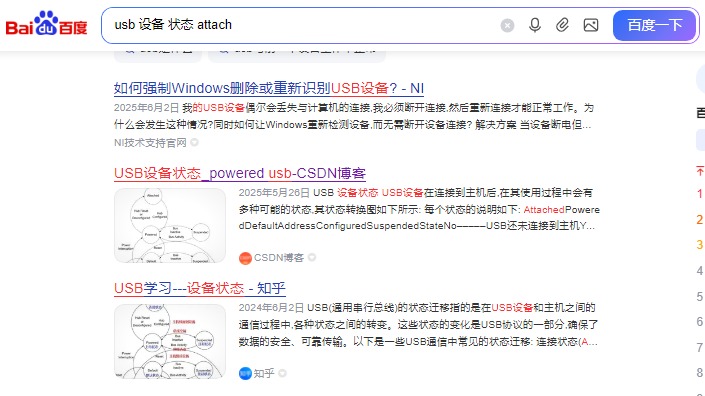The height and width of the screenshot is (396, 705).
Task: Click the 知乎 source avatar icon
Action: click(245, 374)
